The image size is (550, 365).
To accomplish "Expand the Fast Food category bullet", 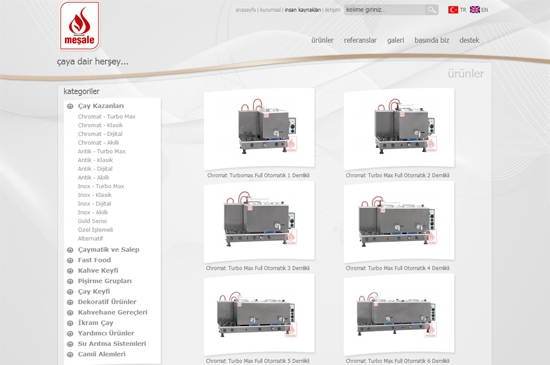I will [x=70, y=261].
